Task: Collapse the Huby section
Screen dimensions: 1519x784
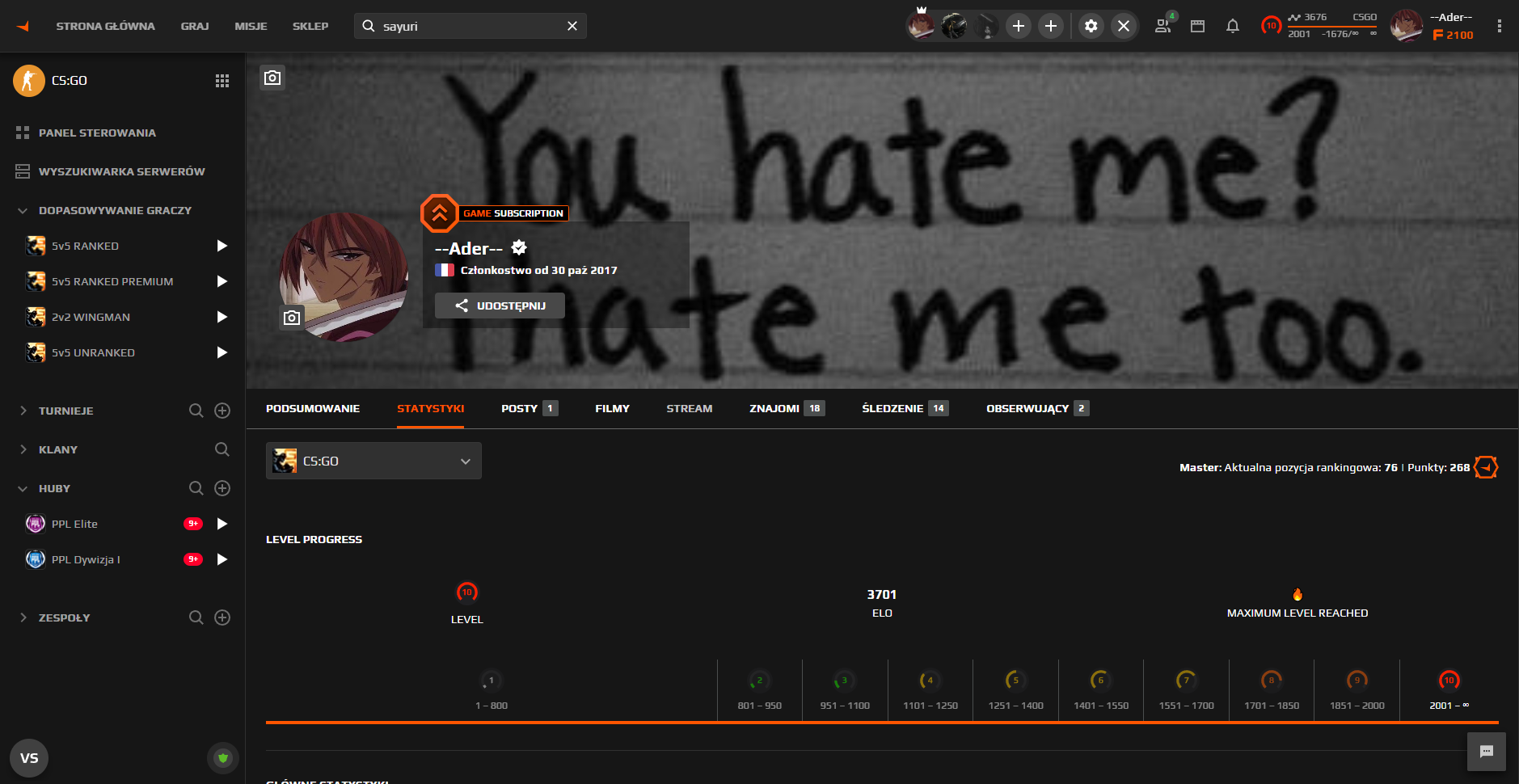Action: (x=23, y=488)
